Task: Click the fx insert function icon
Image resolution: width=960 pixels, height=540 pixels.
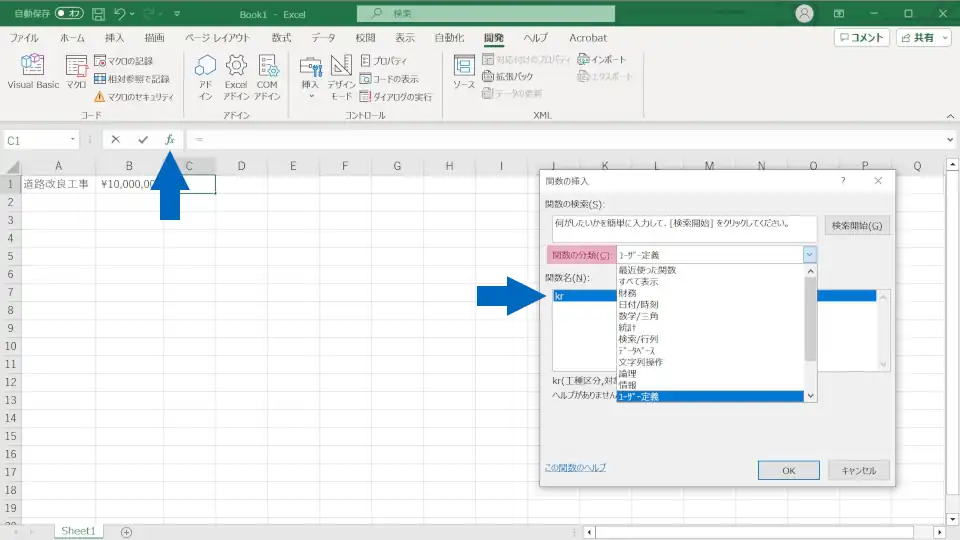Action: tap(170, 140)
